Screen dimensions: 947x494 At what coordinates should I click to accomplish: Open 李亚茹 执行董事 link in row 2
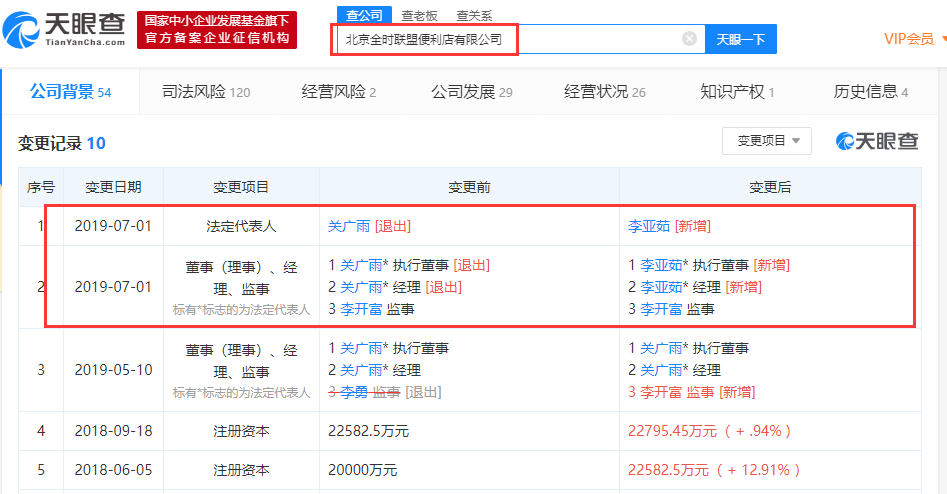[661, 265]
